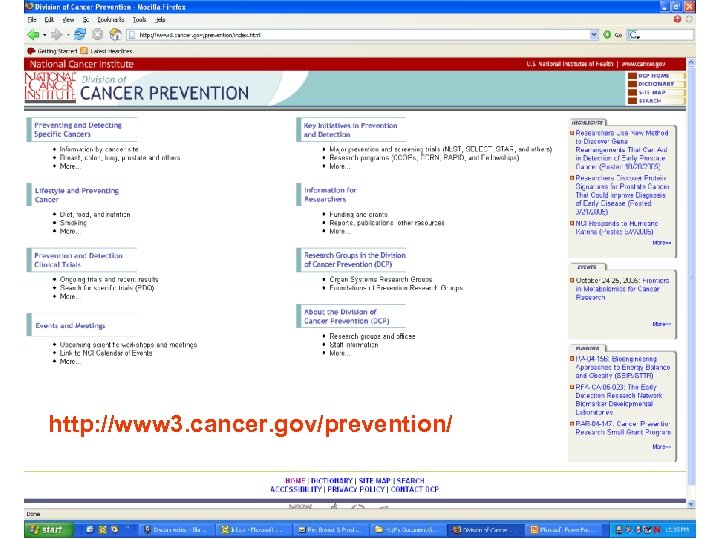Screen dimensions: 720x540
Task: Open the Bookmarks menu
Action: click(111, 20)
